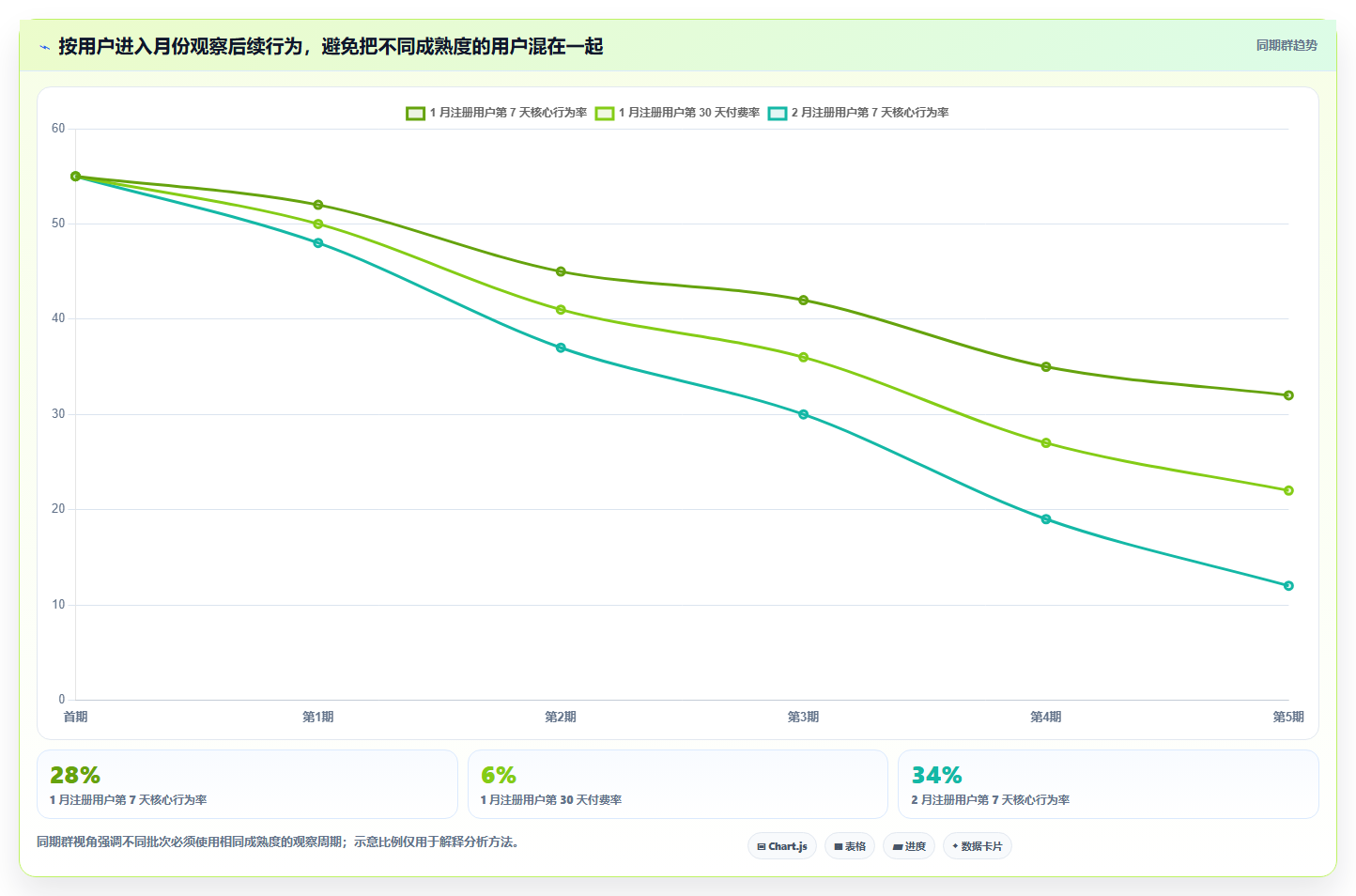This screenshot has width=1356, height=896.
Task: Toggle legend 1 月注册用户第 7 天核心行为率
Action: click(496, 113)
